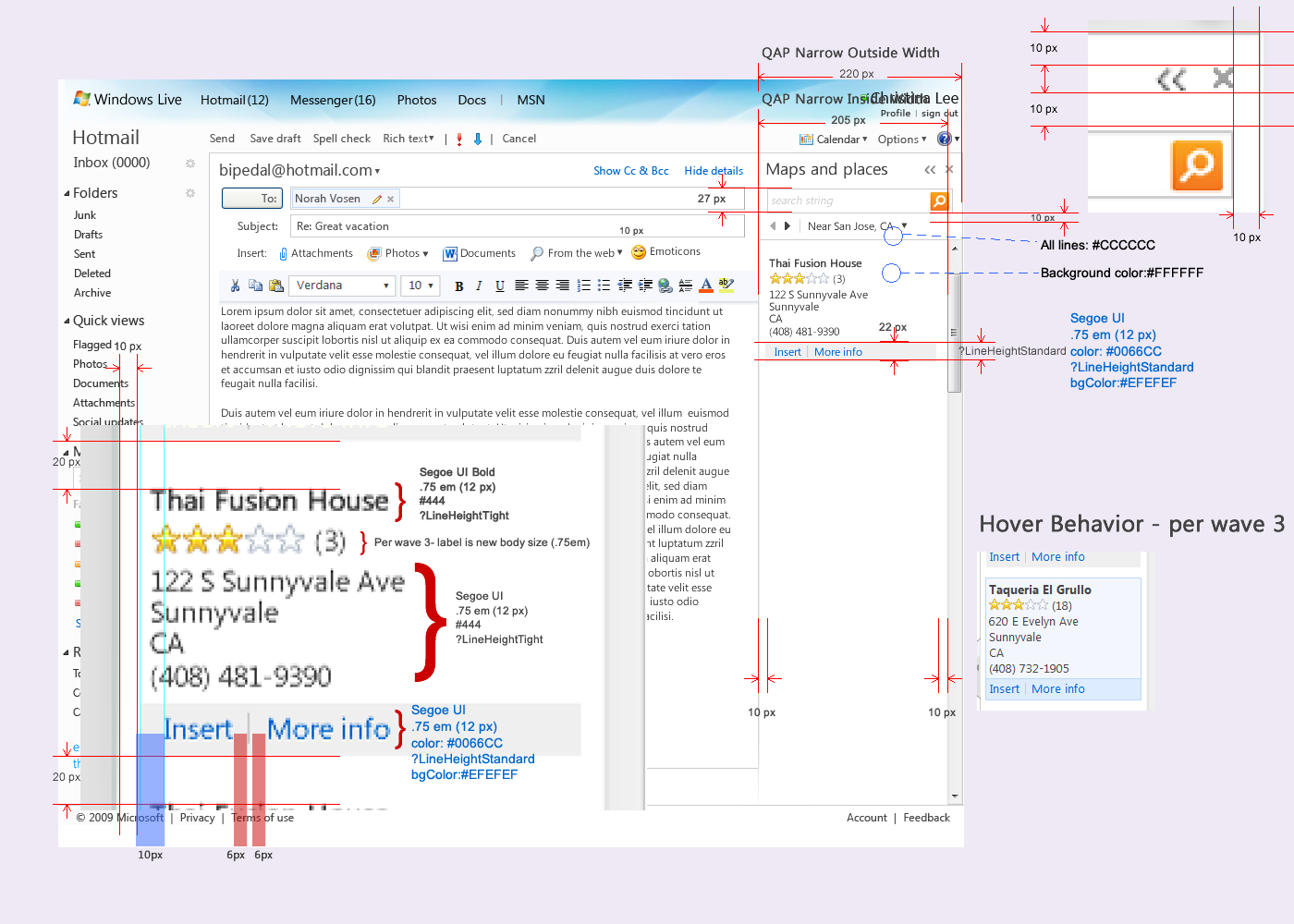Center-align the text

coord(542,286)
